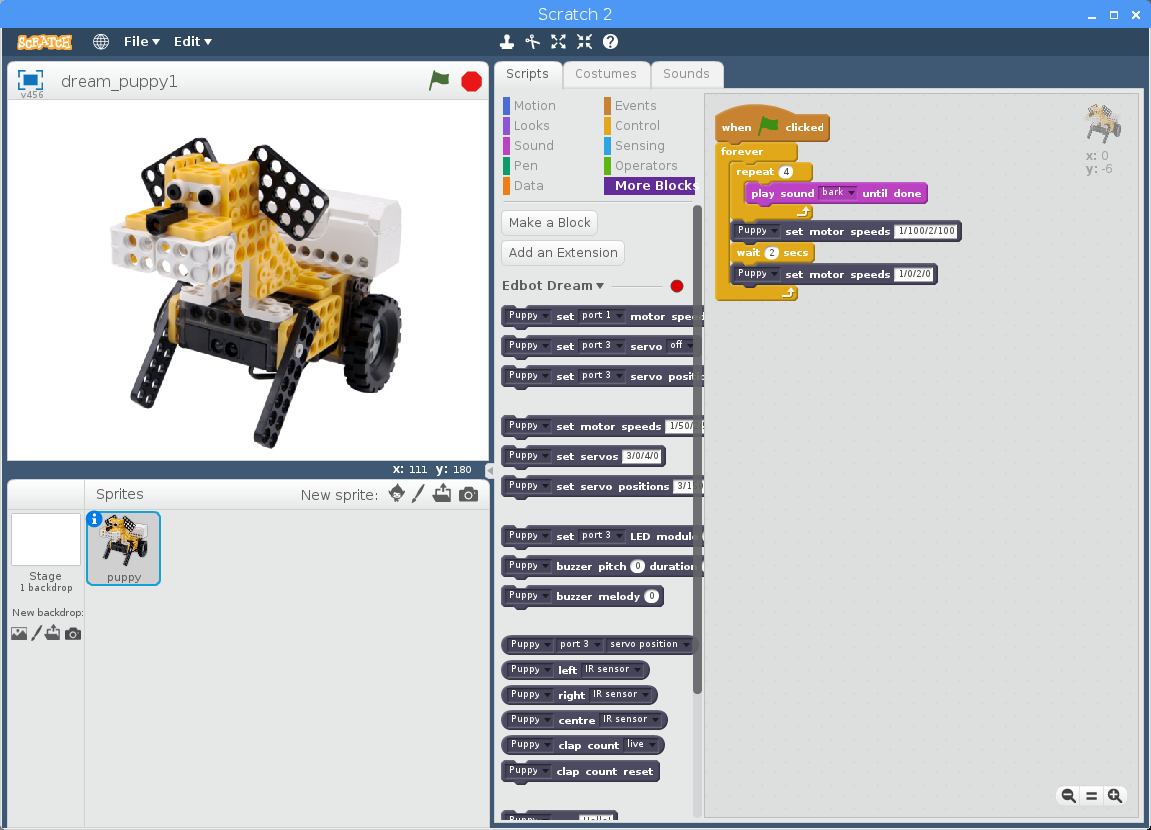Open Block help question mark tool
1151x830 pixels.
[610, 42]
